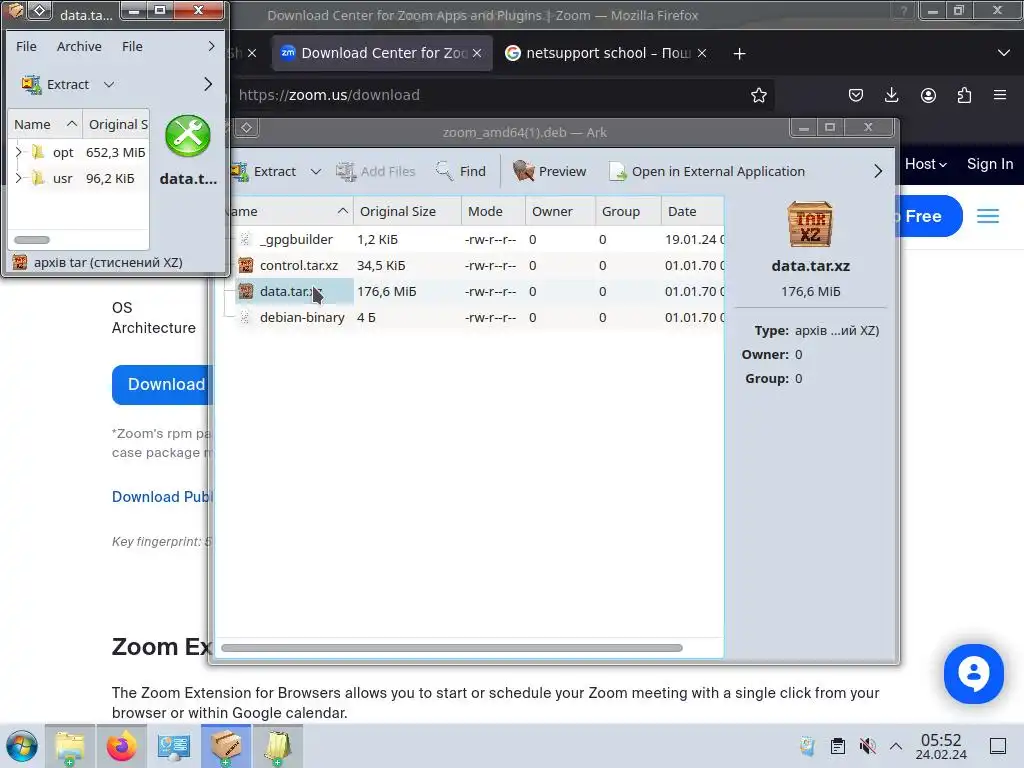The width and height of the screenshot is (1024, 768).
Task: Close the Download Center for Zoom tab
Action: tap(477, 54)
